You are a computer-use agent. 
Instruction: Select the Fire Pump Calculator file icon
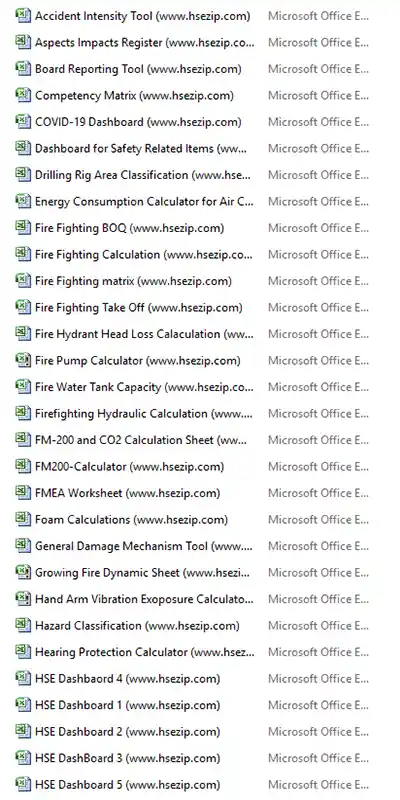click(23, 361)
